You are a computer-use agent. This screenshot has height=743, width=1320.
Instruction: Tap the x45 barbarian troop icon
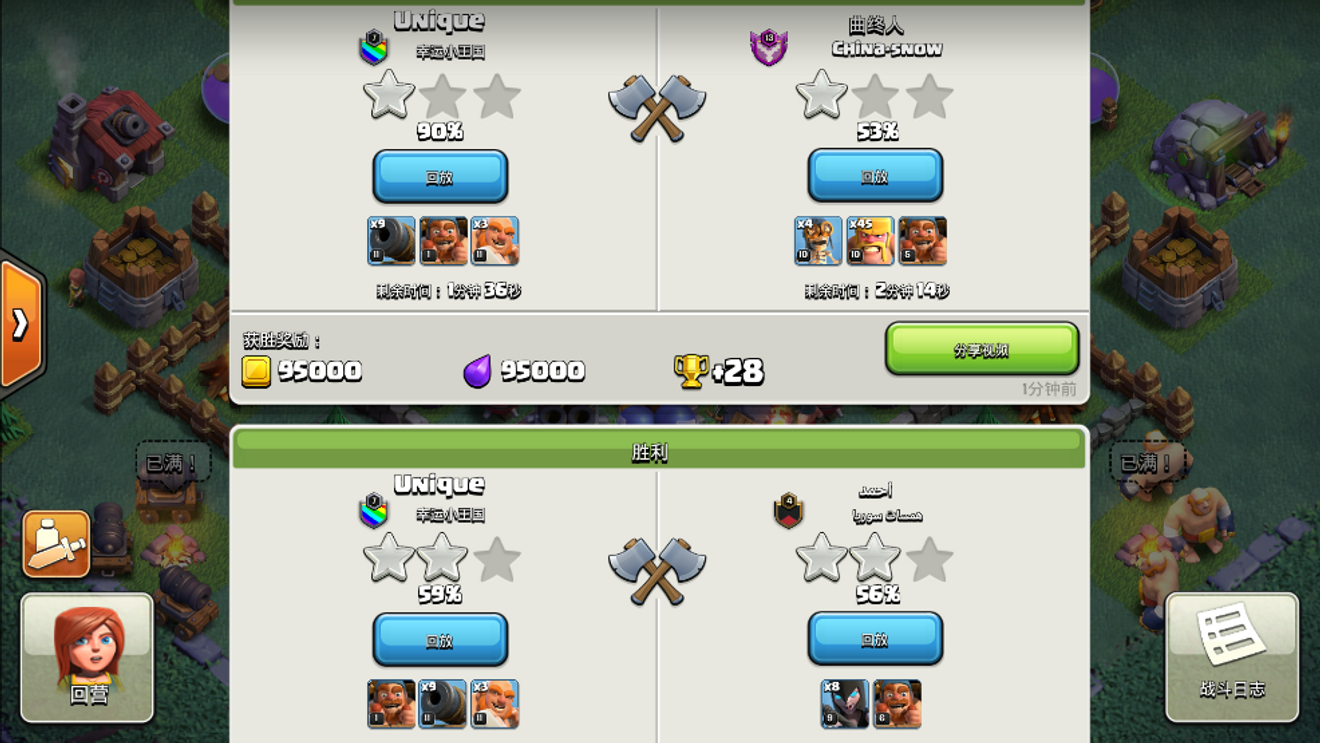coord(870,241)
